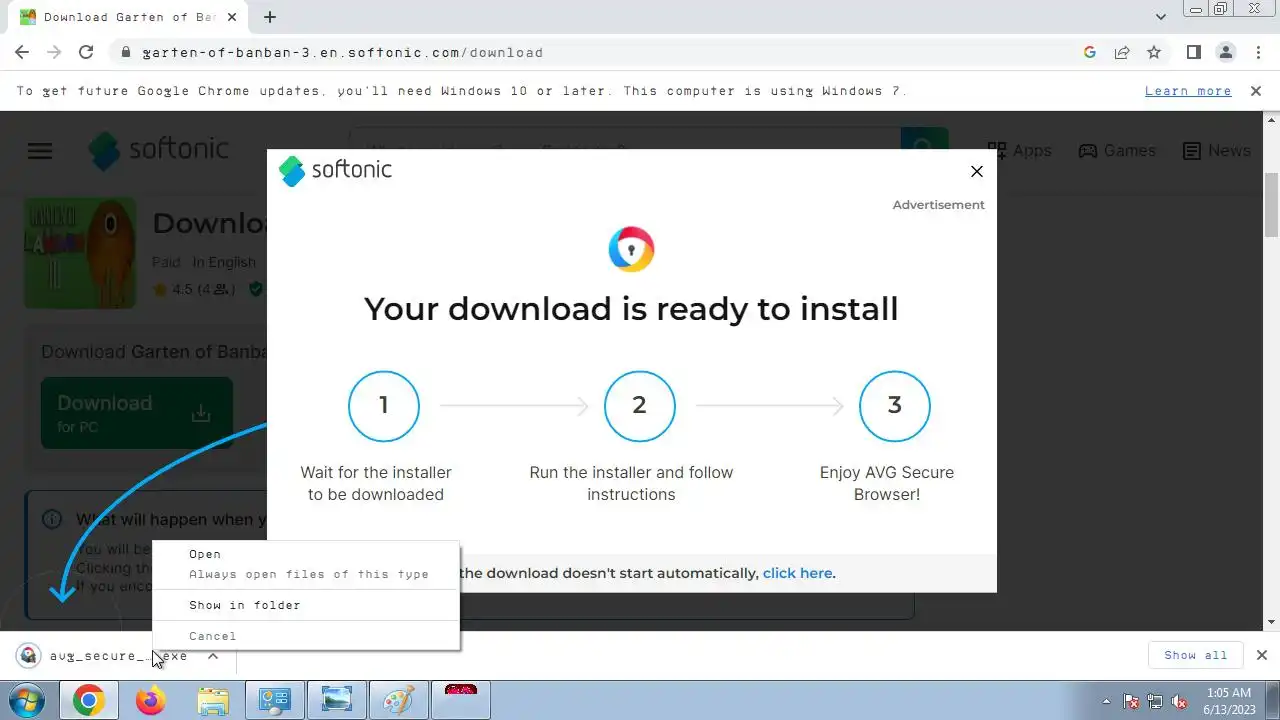Launch Firefox from the taskbar

[x=151, y=700]
